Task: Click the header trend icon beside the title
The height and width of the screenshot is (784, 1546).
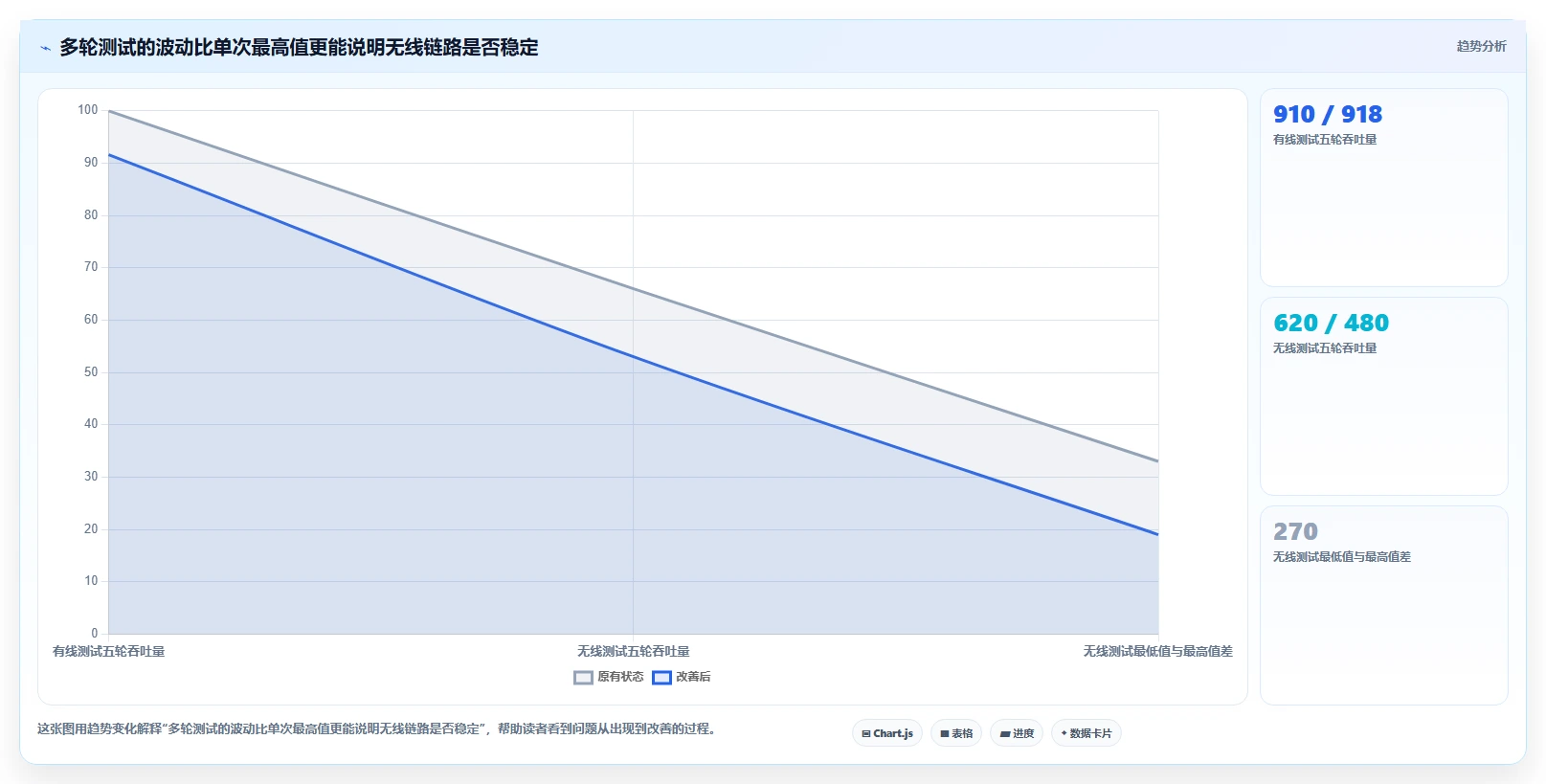Action: click(45, 48)
